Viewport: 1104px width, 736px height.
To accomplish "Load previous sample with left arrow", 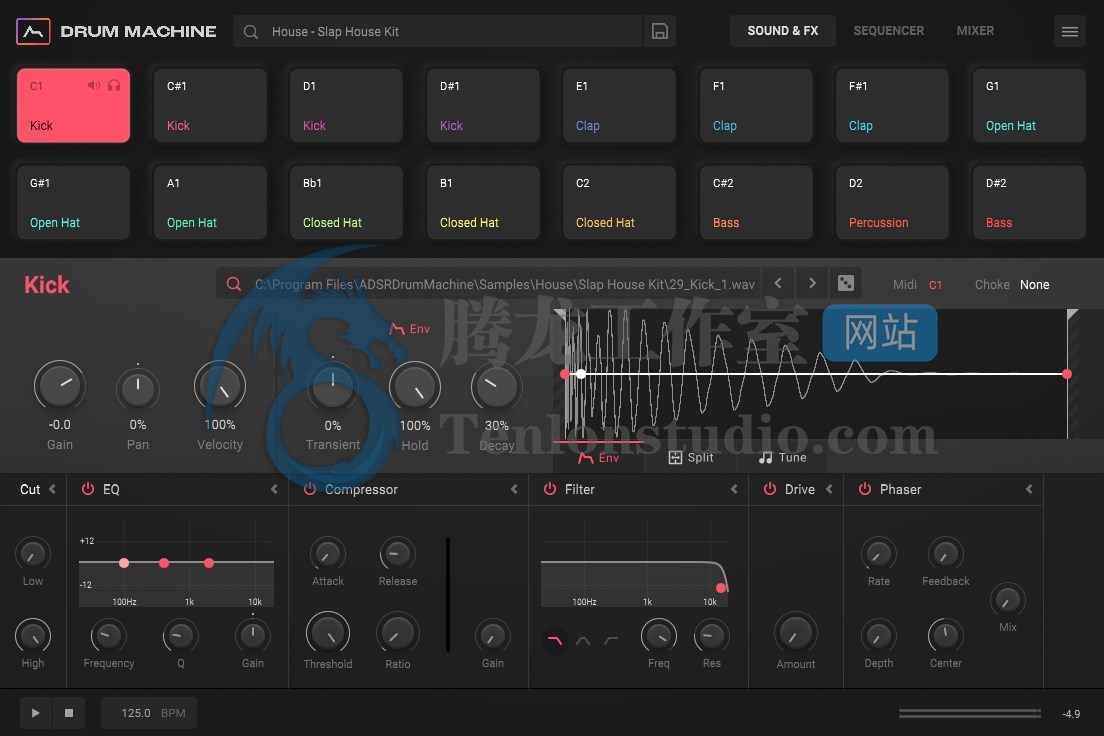I will [x=778, y=283].
